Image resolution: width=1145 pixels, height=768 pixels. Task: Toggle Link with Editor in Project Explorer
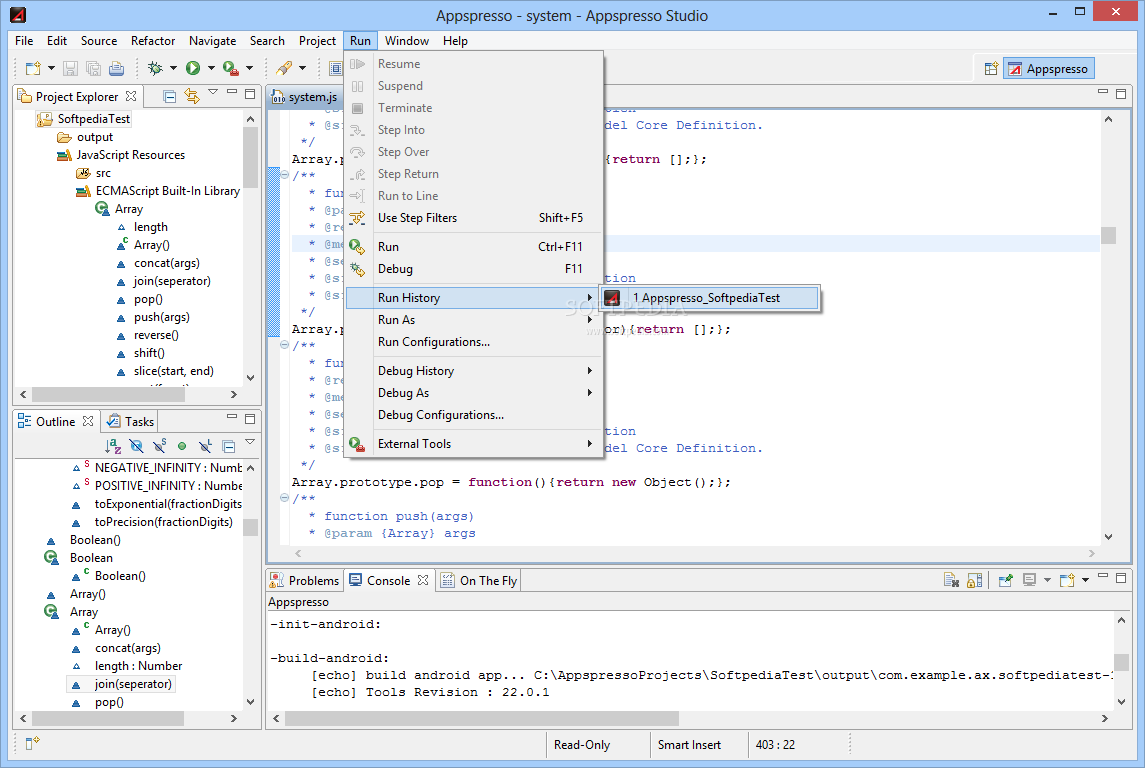[192, 96]
